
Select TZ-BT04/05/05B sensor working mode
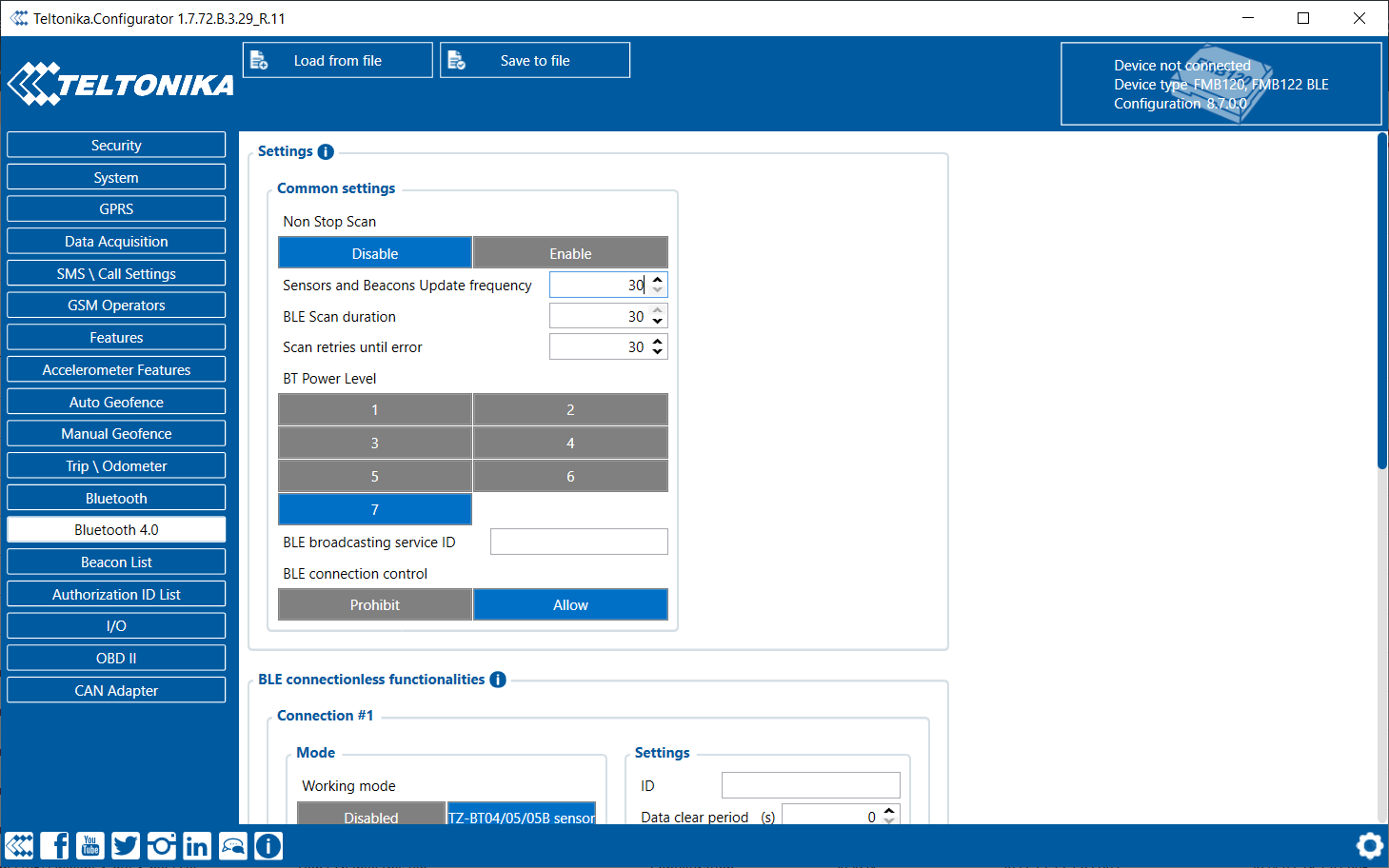pyautogui.click(x=522, y=815)
